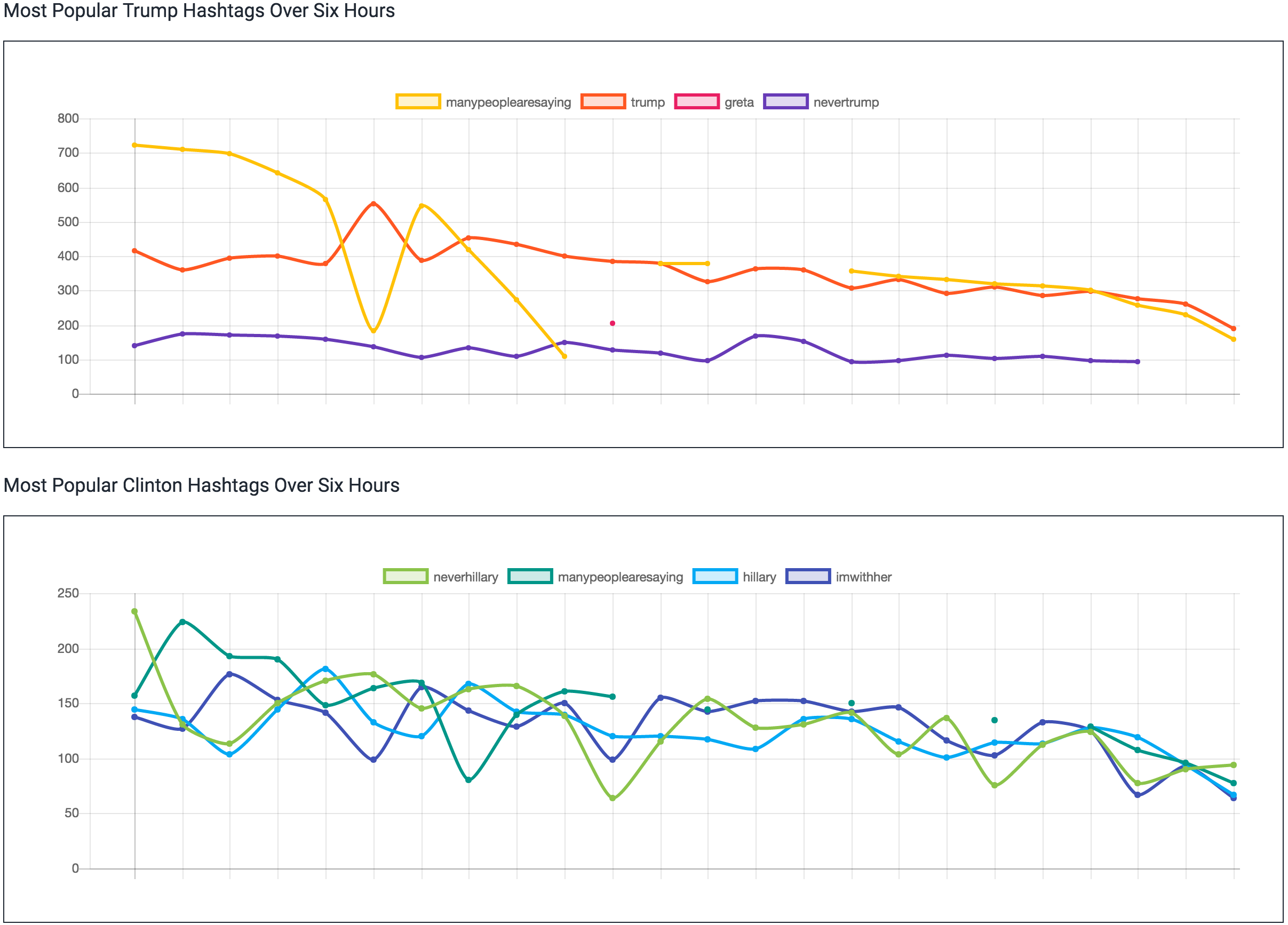
Task: Click teal manypeoplearesaying swatch in Clinton chart
Action: tap(530, 576)
